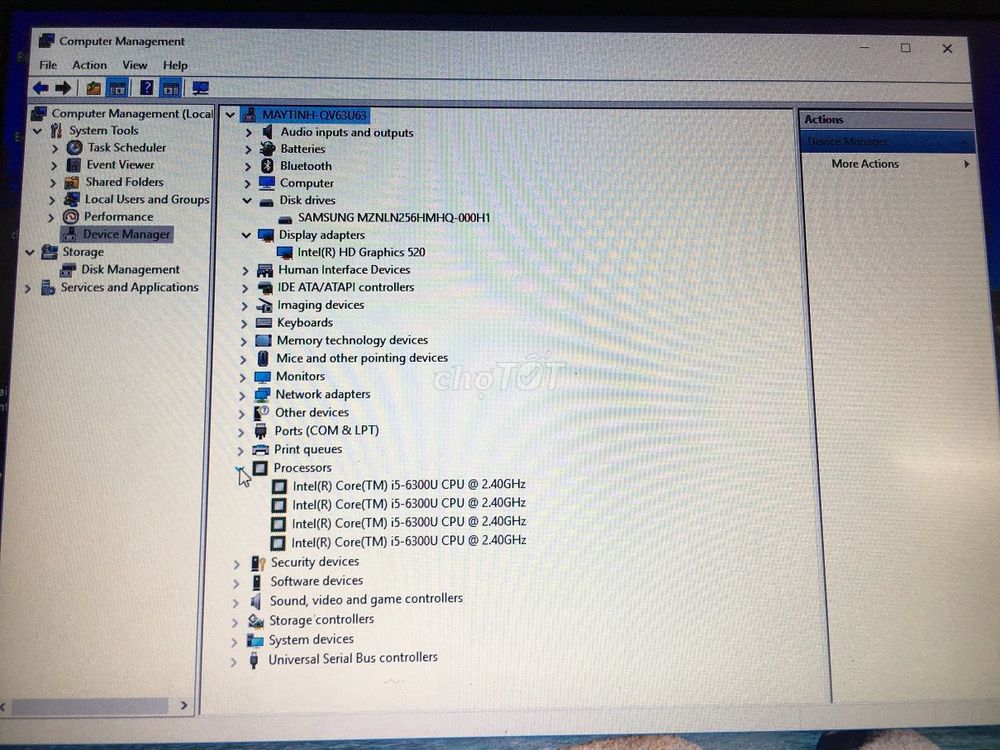Click the Imaging devices camera icon
This screenshot has width=1000, height=750.
point(265,305)
